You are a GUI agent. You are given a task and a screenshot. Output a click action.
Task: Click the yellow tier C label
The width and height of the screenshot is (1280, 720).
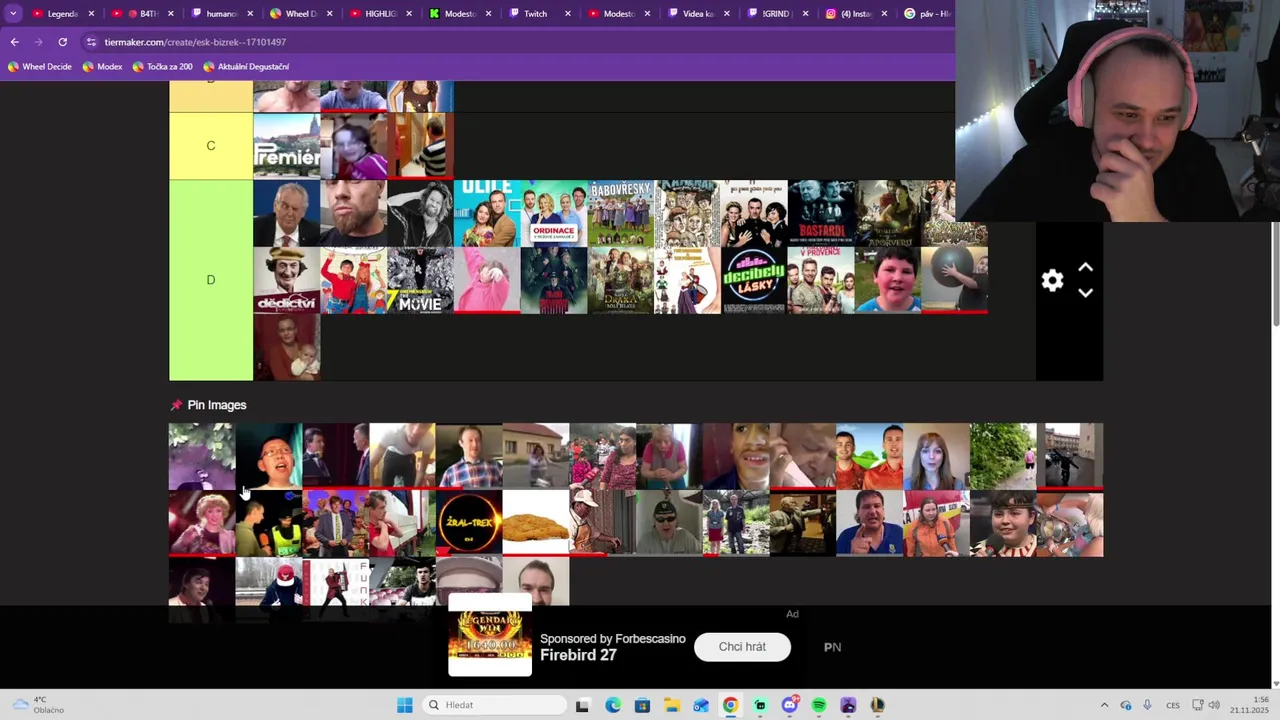tap(211, 146)
